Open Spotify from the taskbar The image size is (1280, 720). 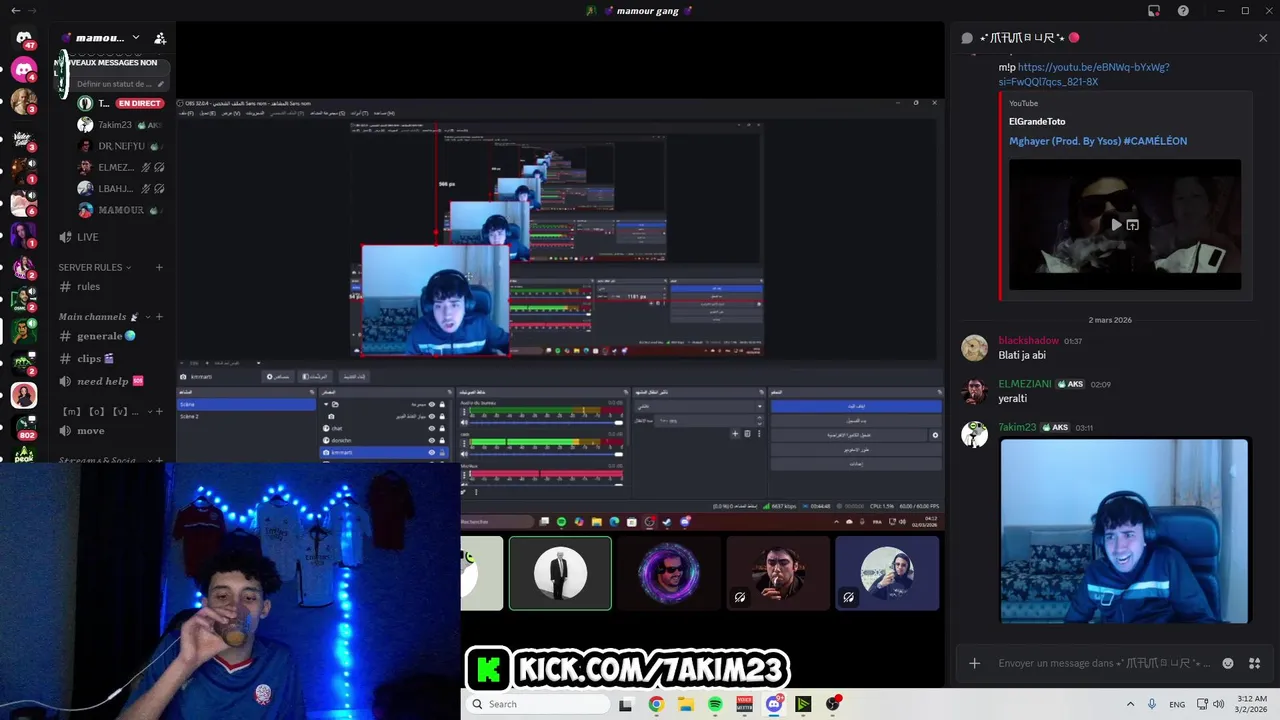tap(715, 704)
